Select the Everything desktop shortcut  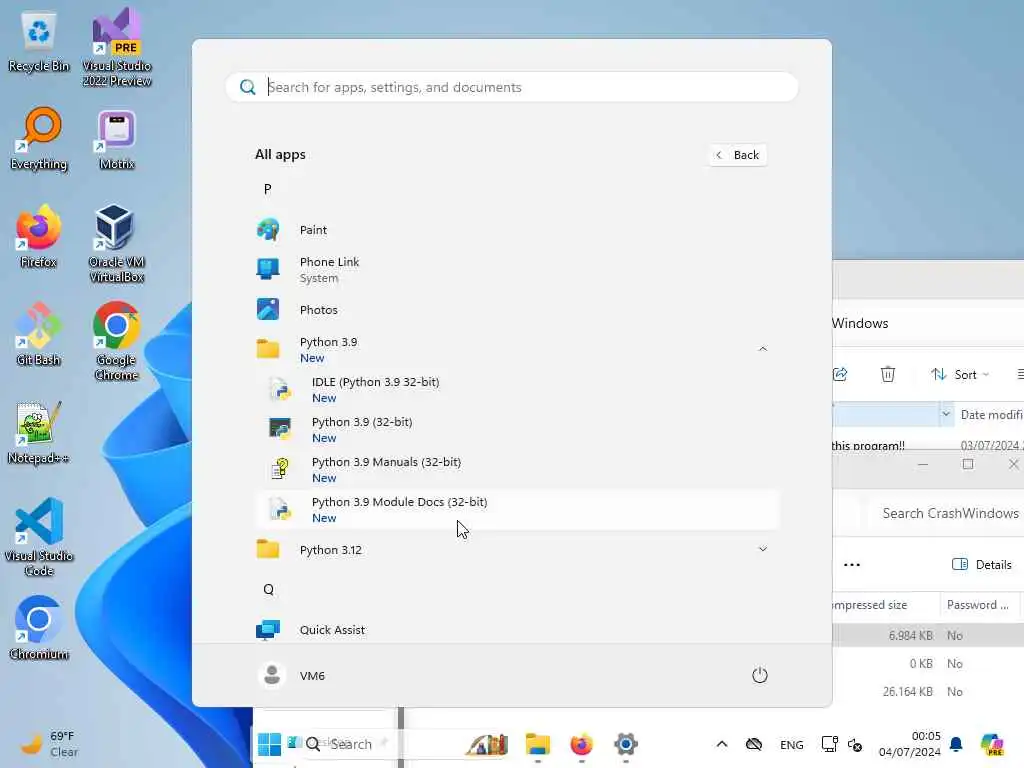pyautogui.click(x=39, y=138)
